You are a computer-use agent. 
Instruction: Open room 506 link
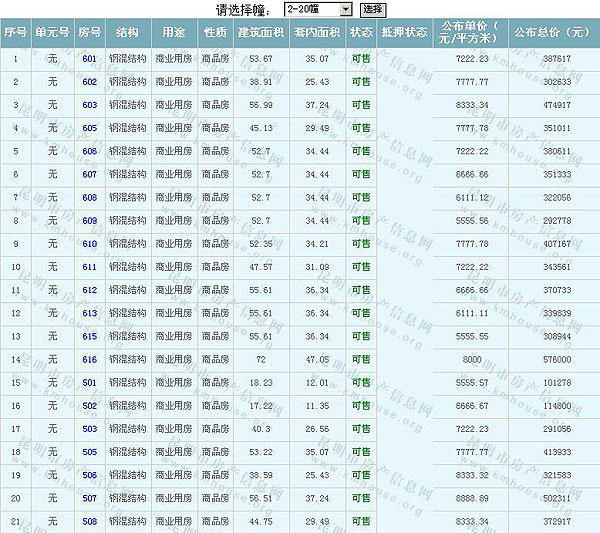pos(90,474)
